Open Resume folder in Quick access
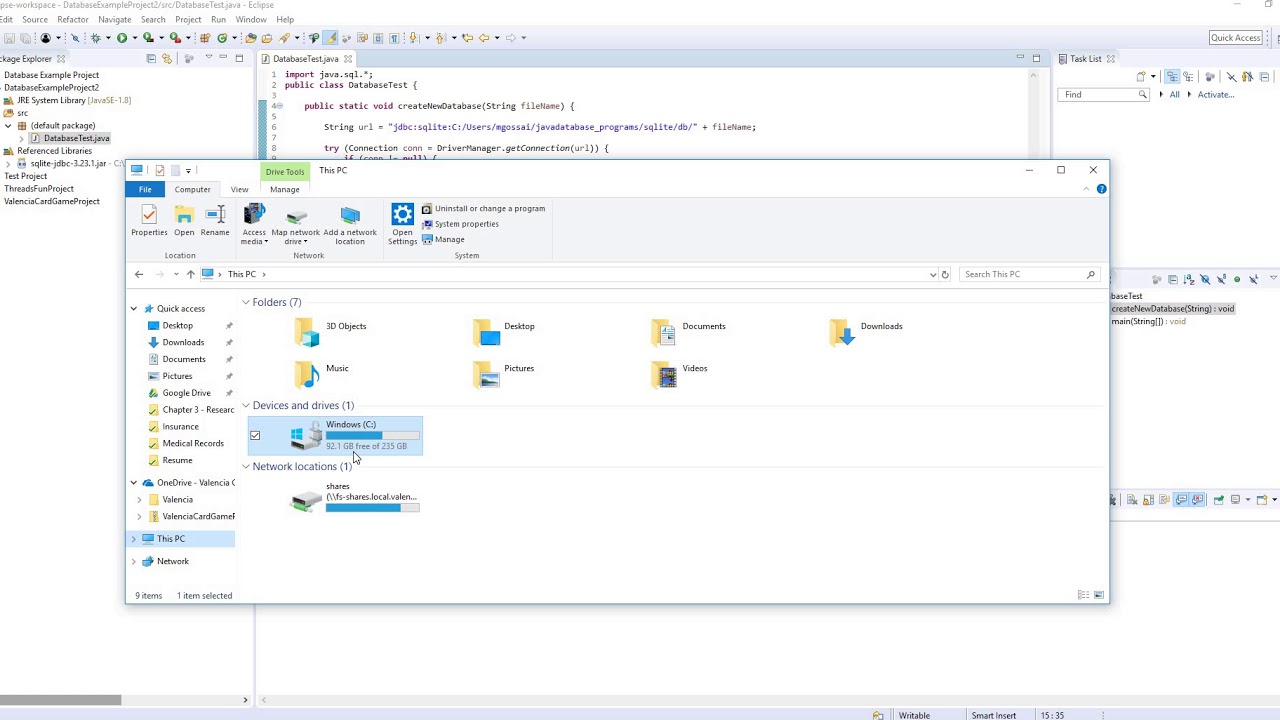Image resolution: width=1280 pixels, height=720 pixels. (177, 460)
